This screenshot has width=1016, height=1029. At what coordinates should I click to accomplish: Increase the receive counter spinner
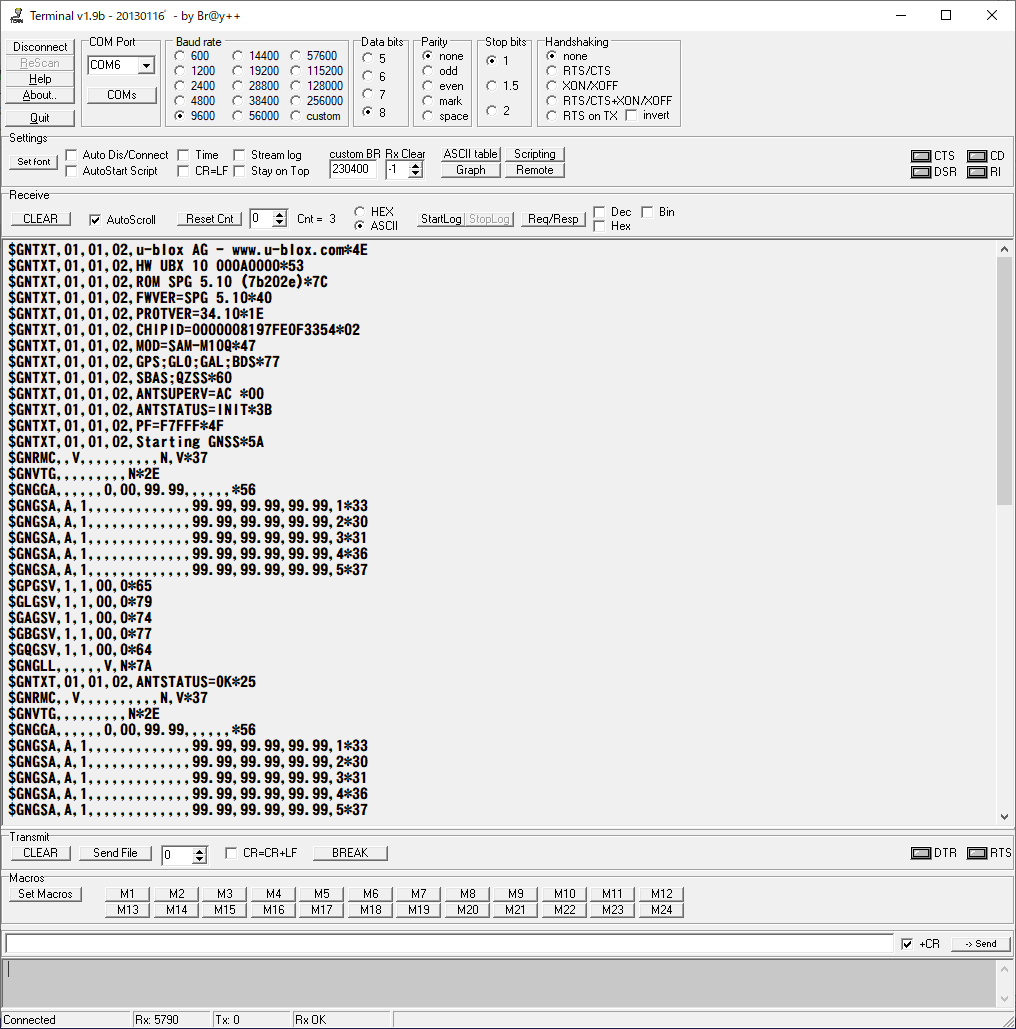(280, 215)
